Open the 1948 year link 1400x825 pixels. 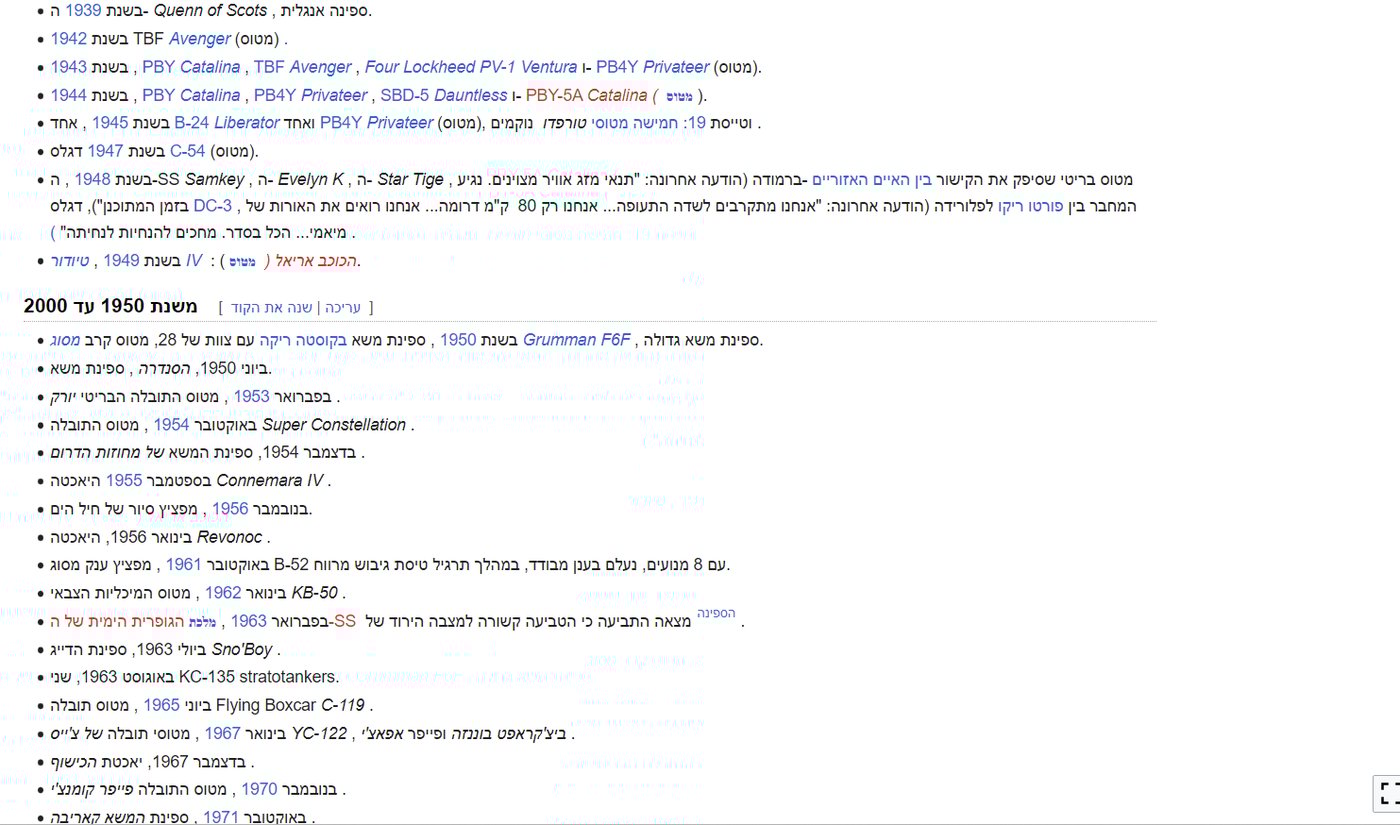click(x=93, y=179)
